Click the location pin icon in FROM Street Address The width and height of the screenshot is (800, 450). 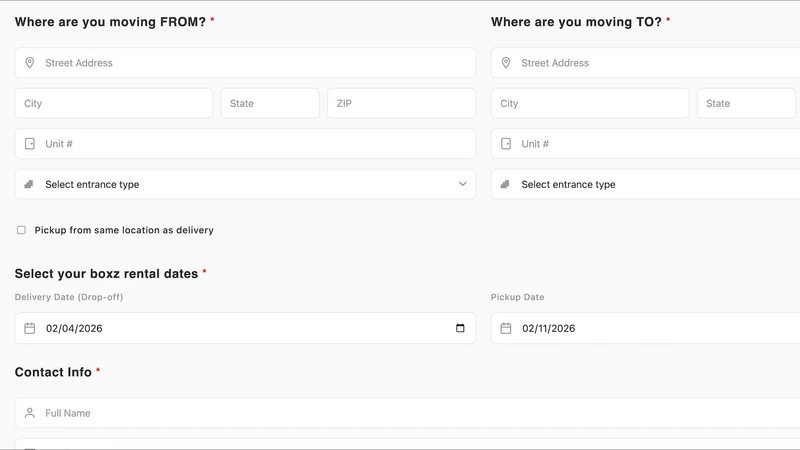click(x=30, y=63)
